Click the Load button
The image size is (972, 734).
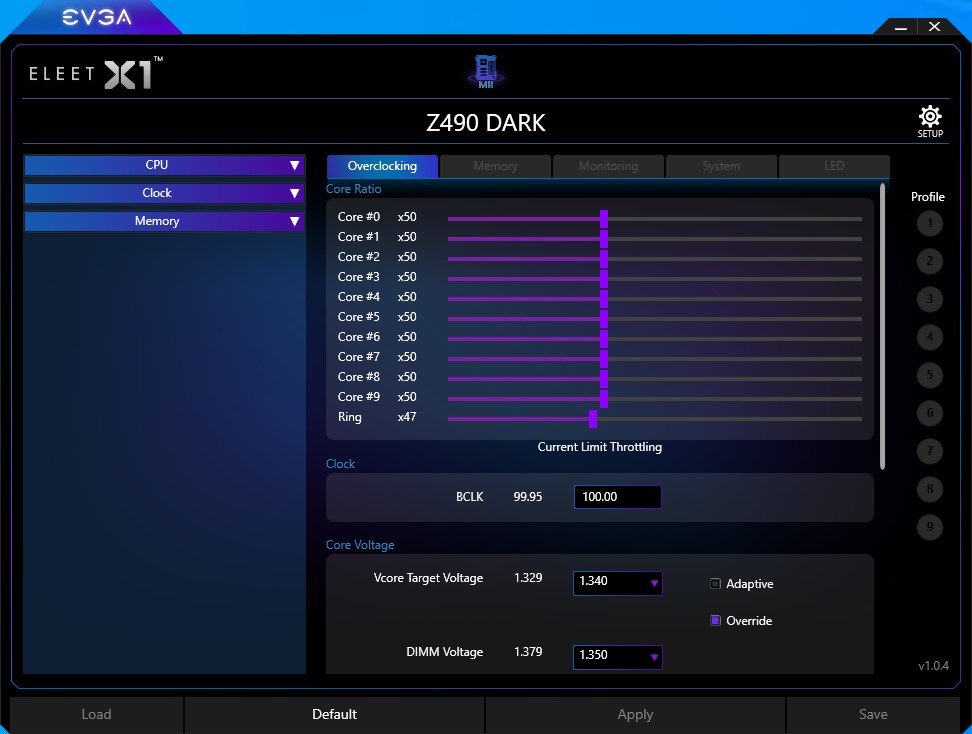97,715
